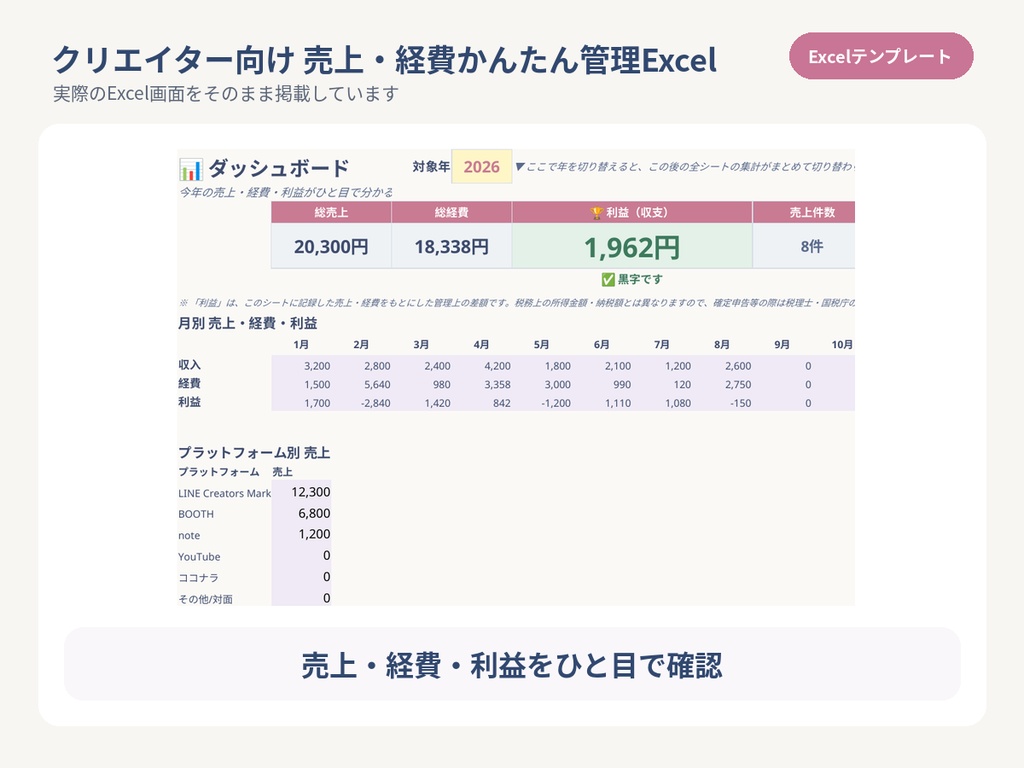Click the 7月 column header
This screenshot has height=768, width=1024.
tap(662, 344)
